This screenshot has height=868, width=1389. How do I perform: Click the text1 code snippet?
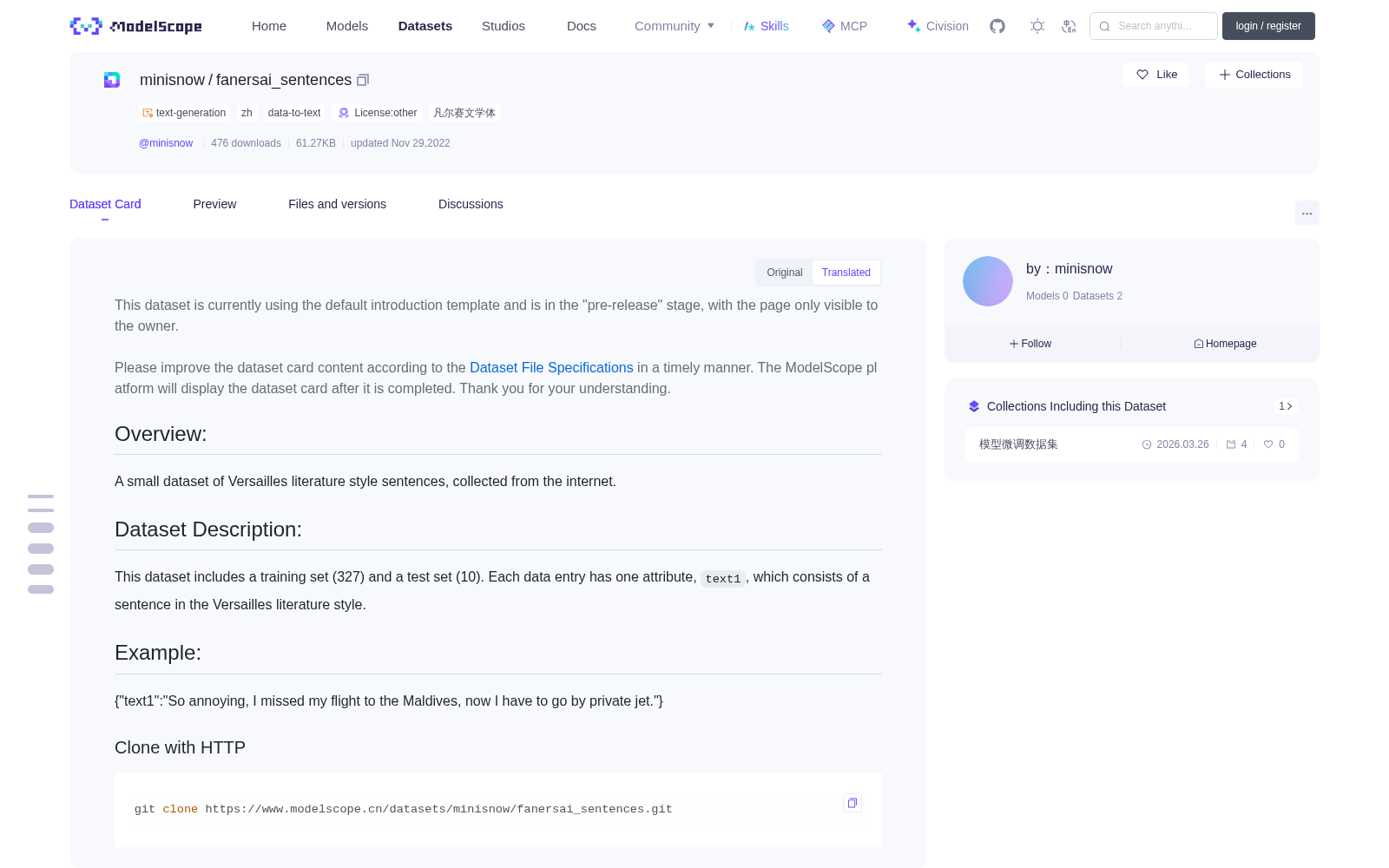coord(723,578)
